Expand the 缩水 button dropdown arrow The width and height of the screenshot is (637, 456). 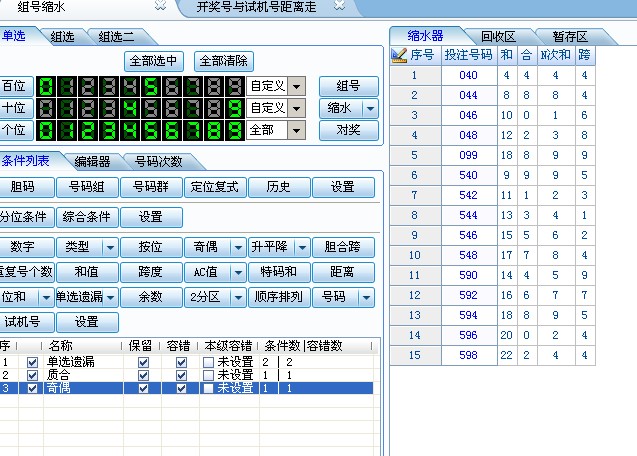pyautogui.click(x=371, y=108)
